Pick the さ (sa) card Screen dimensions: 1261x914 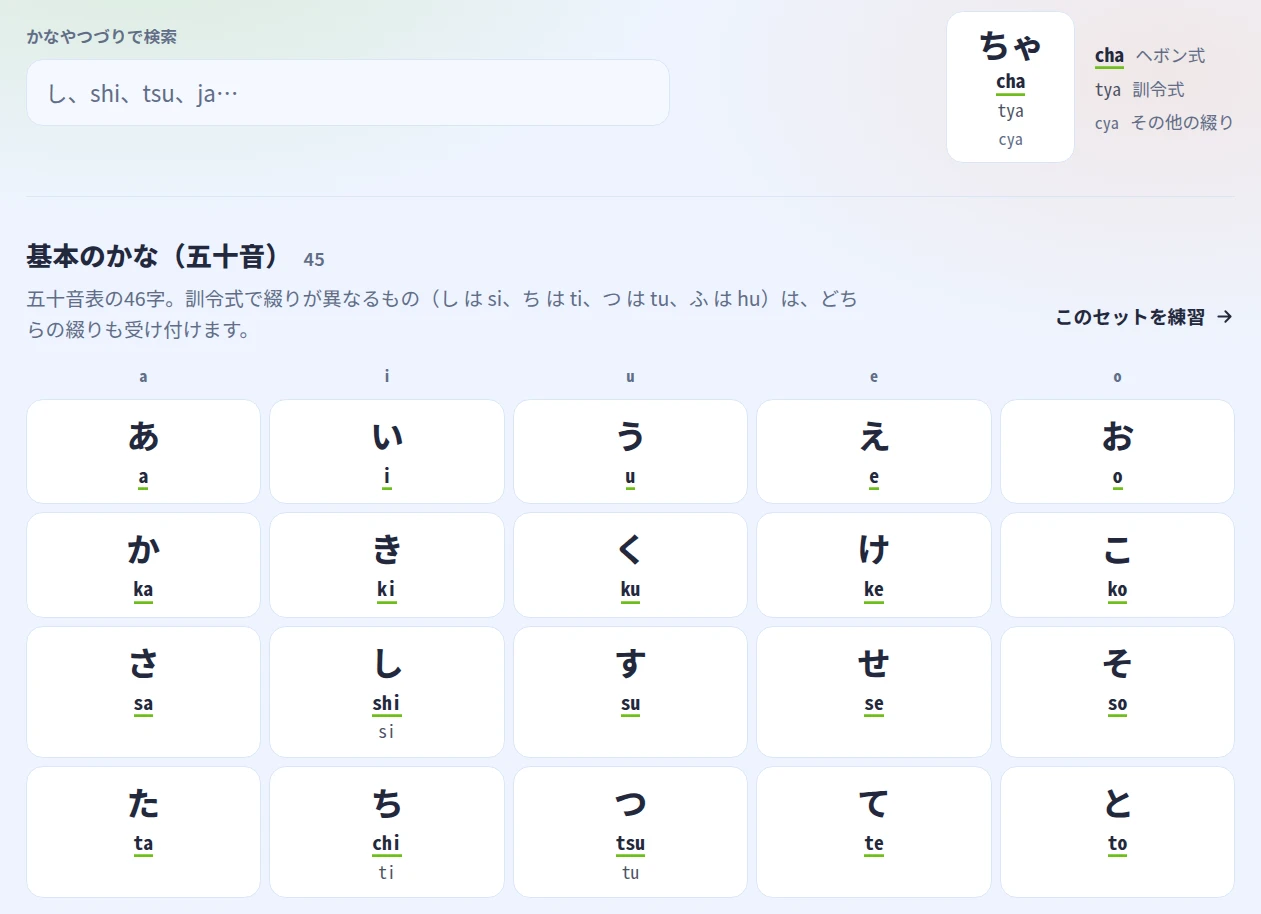click(x=143, y=692)
